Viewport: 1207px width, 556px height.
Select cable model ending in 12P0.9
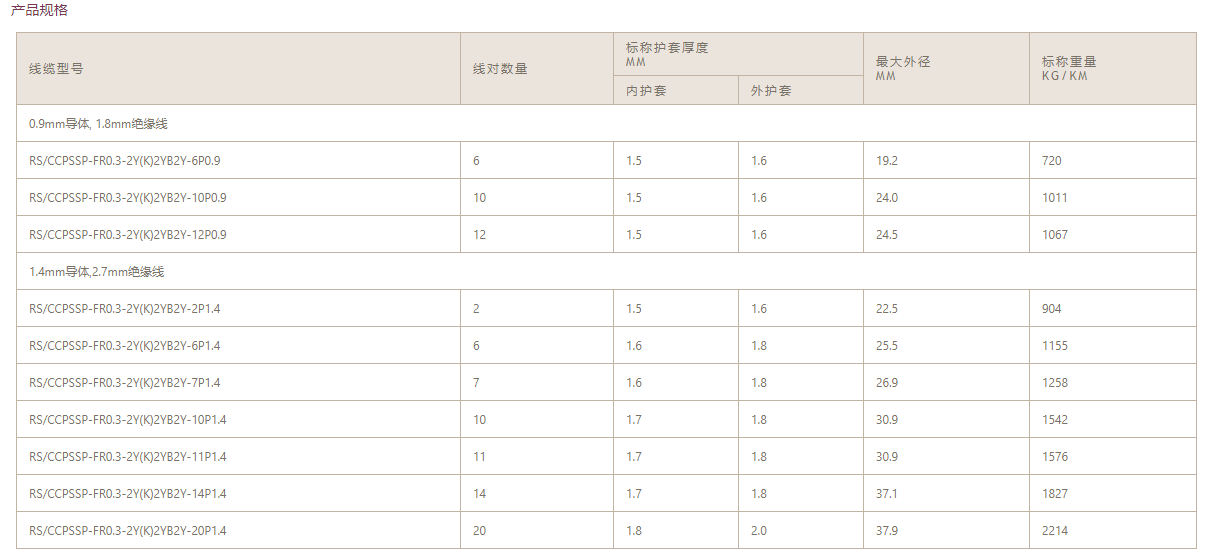point(128,235)
